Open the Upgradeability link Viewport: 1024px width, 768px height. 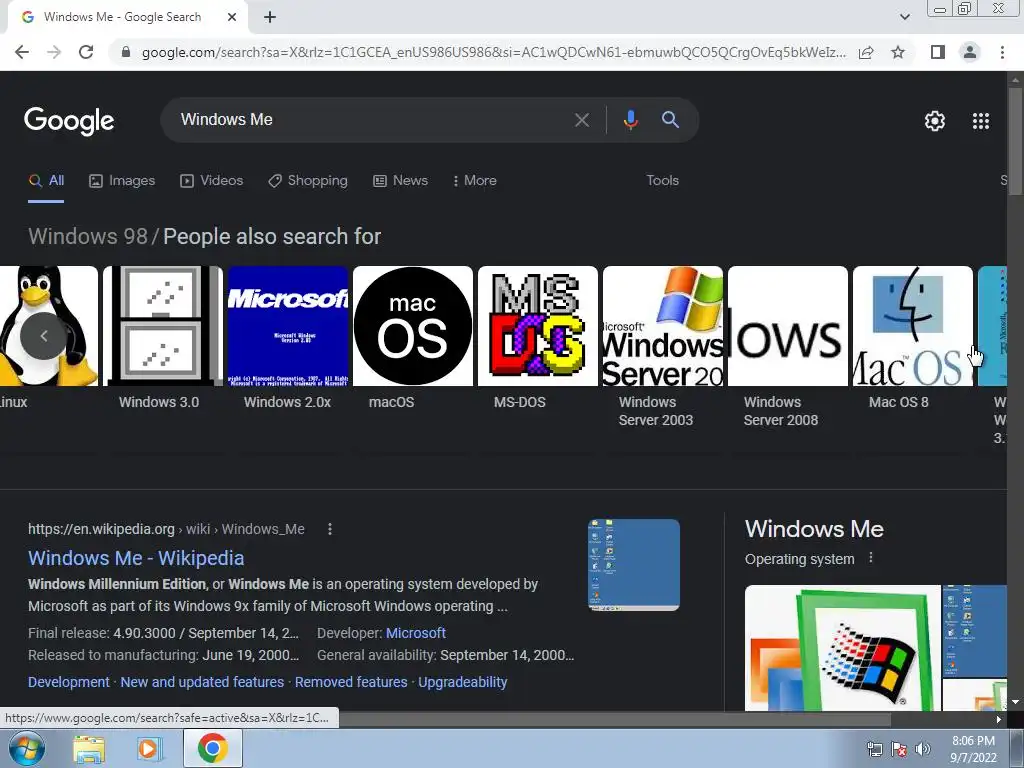click(462, 682)
